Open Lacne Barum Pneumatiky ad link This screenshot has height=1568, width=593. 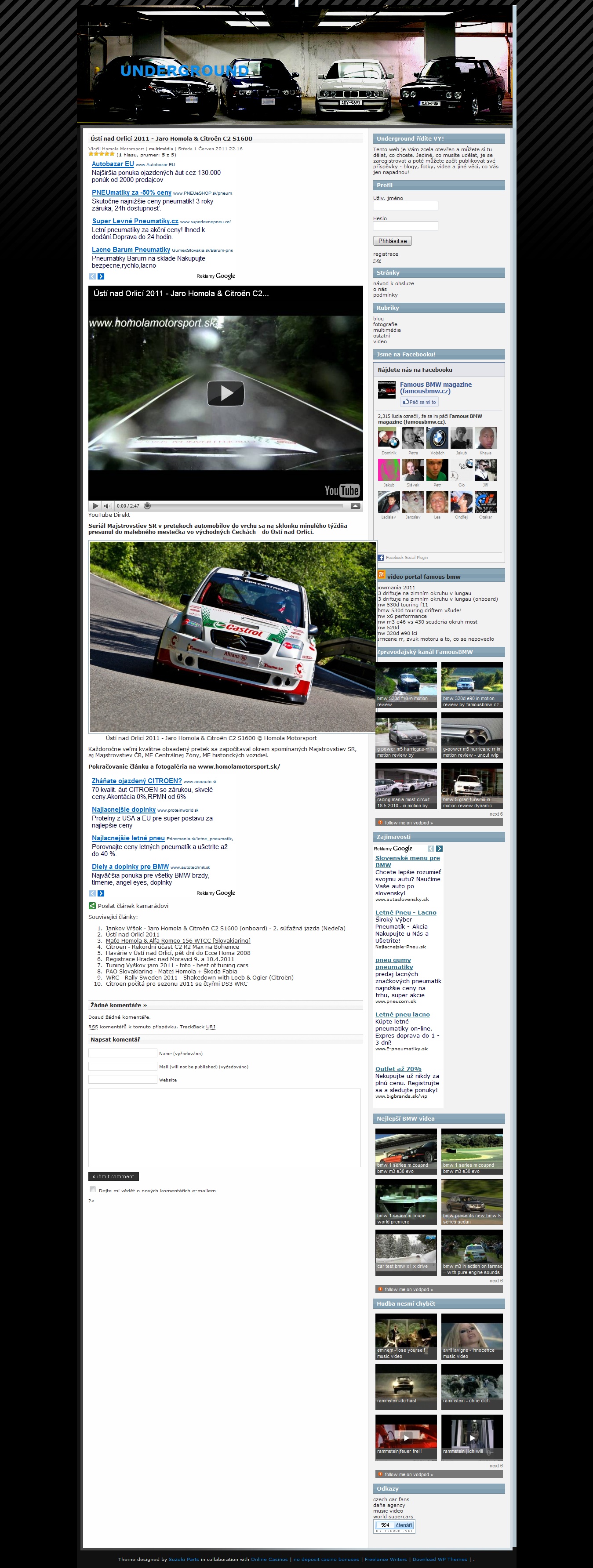click(131, 250)
